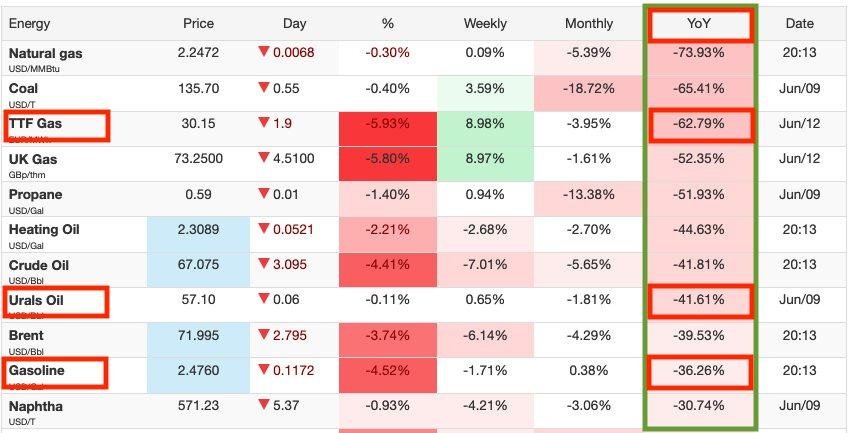
Task: Sort table by the YoY column header
Action: 699,23
